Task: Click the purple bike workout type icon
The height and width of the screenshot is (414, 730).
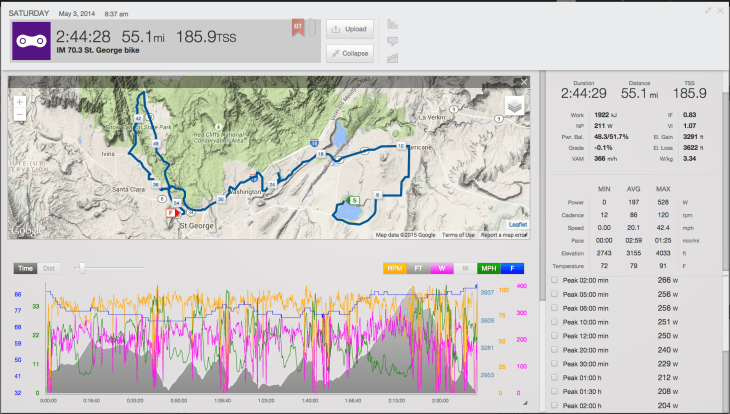Action: [x=29, y=41]
